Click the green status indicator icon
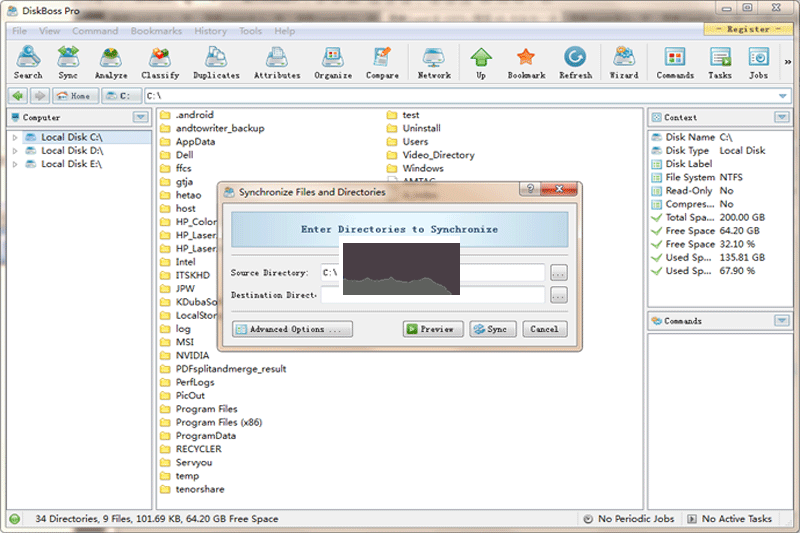The height and width of the screenshot is (533, 800). point(14,519)
